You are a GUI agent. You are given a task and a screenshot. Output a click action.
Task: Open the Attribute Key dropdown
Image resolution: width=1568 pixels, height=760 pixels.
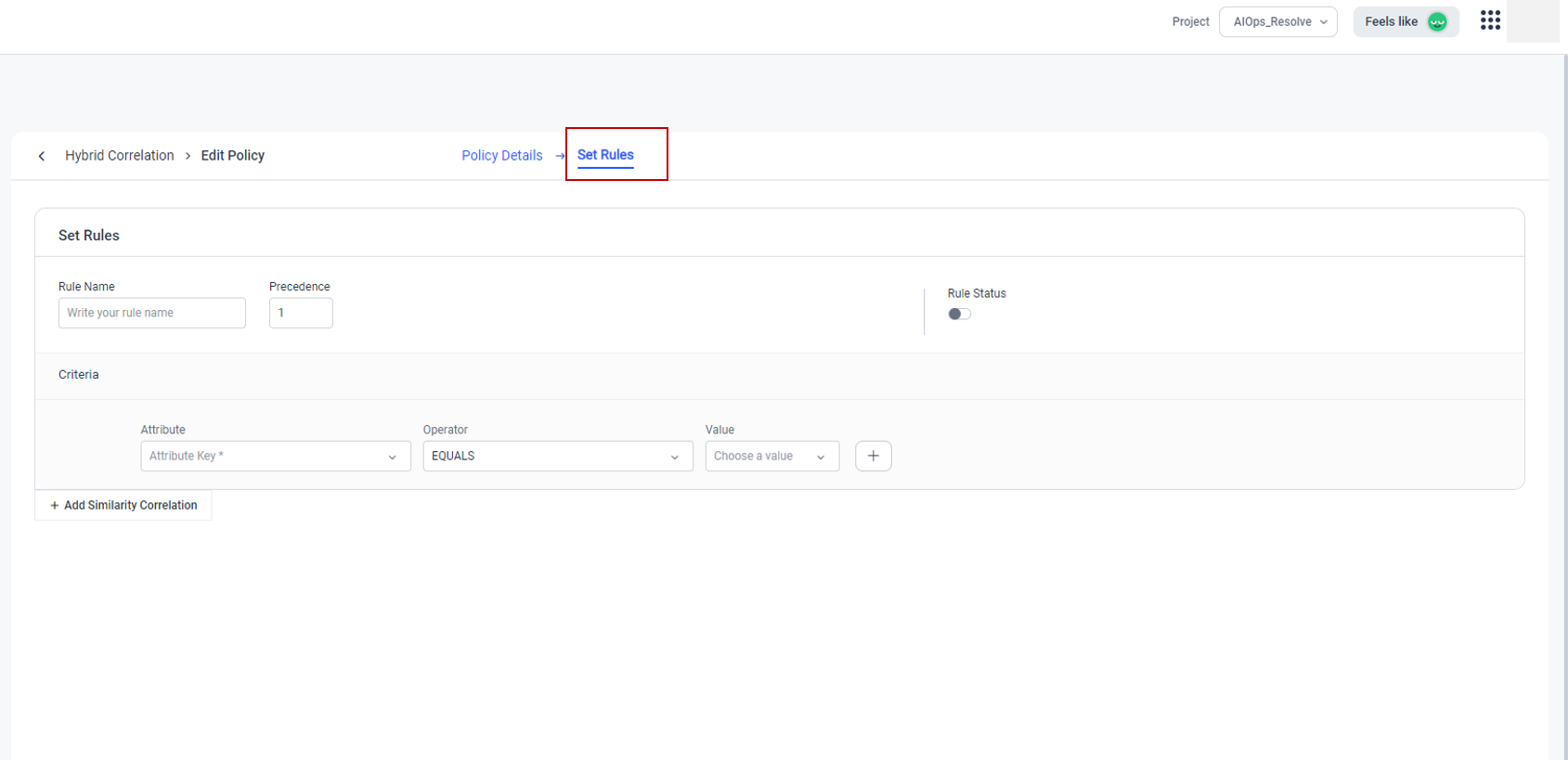pos(275,456)
